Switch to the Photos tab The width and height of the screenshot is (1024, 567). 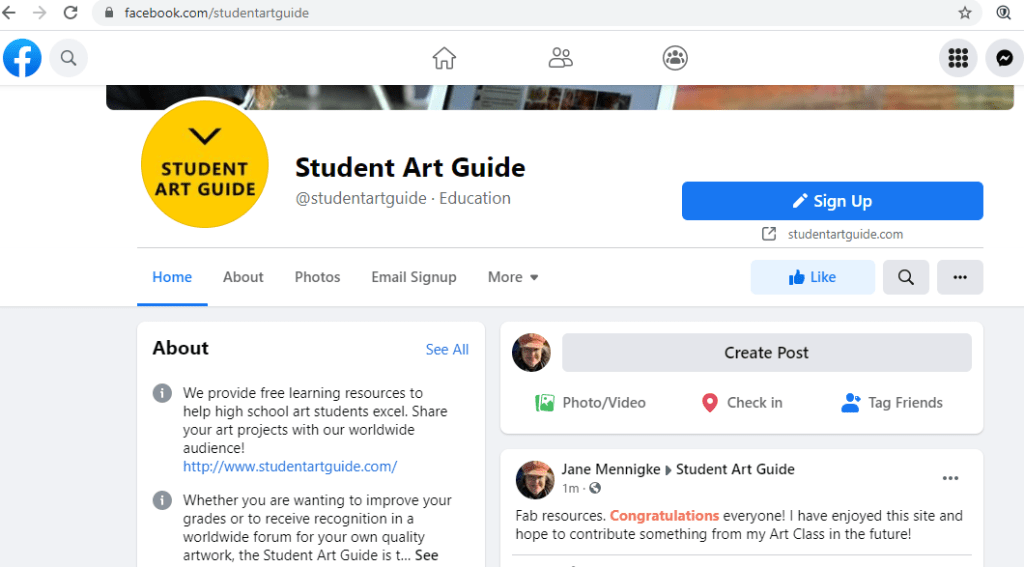tap(317, 277)
